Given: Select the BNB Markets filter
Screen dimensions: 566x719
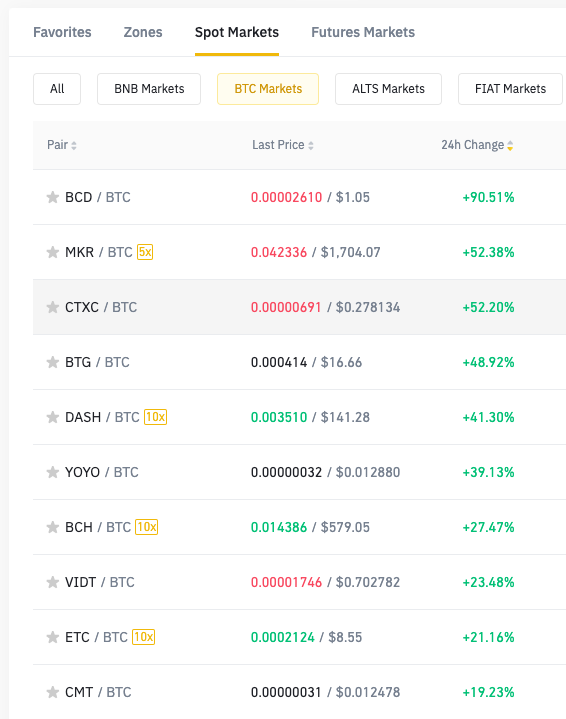Looking at the screenshot, I should coord(149,89).
